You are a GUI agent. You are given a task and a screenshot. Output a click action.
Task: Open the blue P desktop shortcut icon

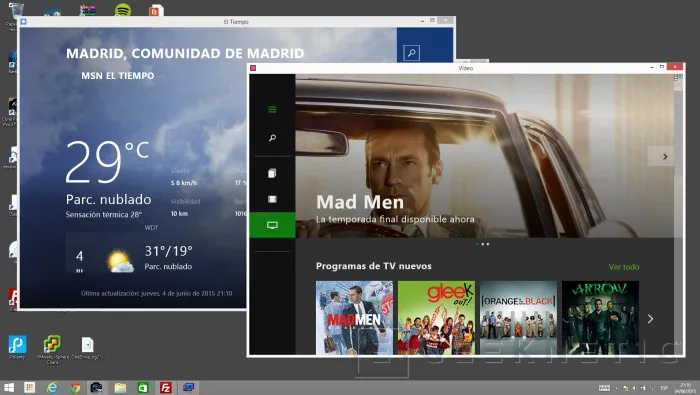click(17, 347)
